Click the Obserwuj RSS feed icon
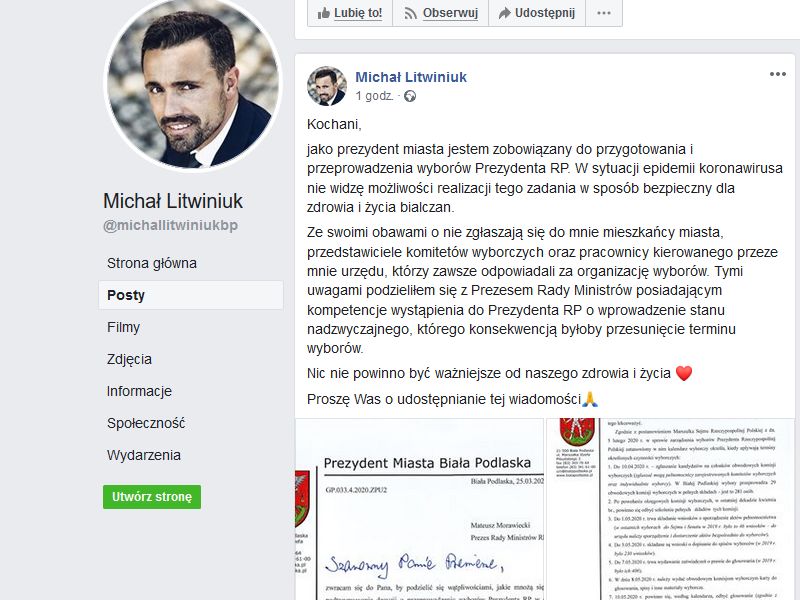800x600 pixels. pos(410,13)
